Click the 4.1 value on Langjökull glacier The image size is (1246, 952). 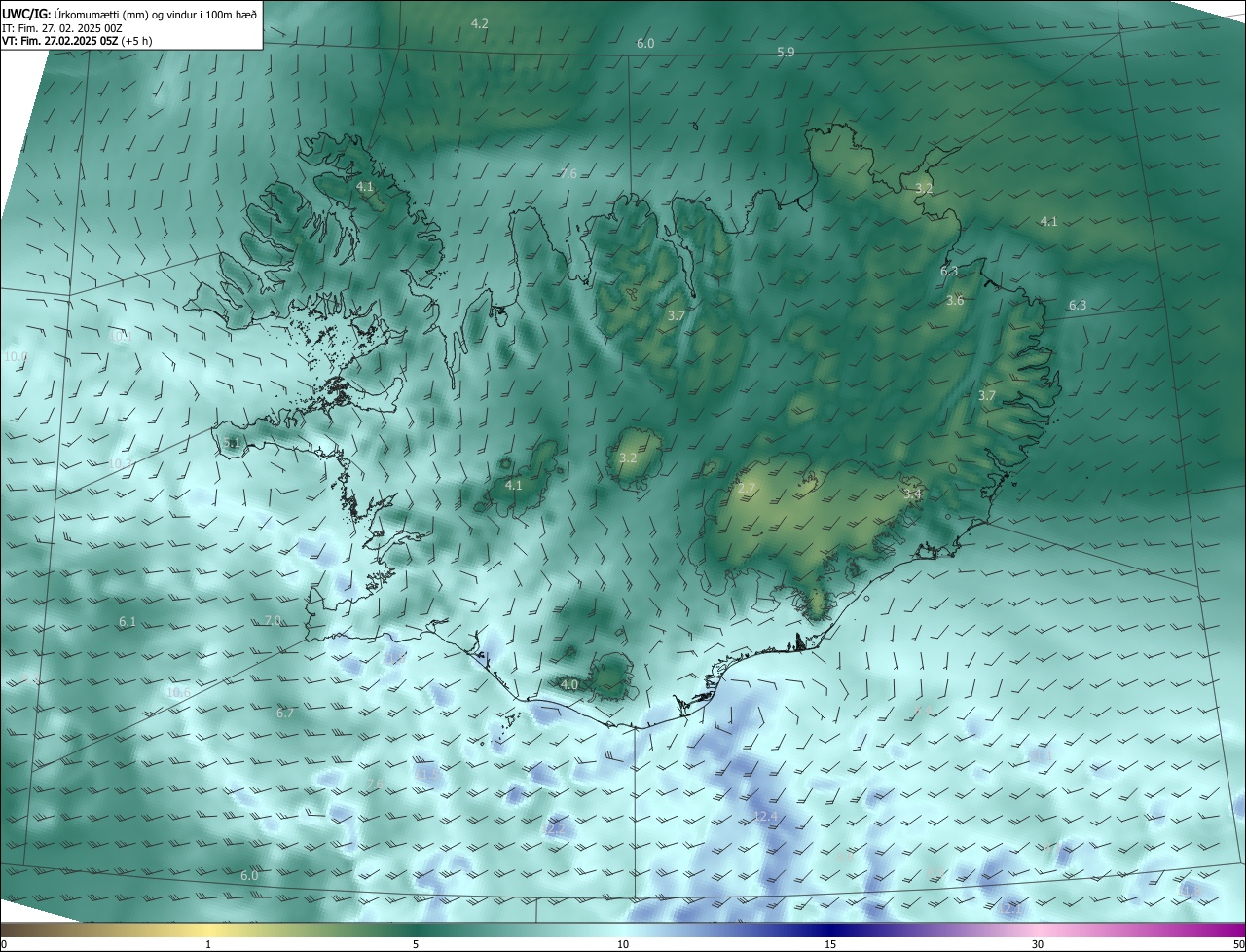click(514, 485)
